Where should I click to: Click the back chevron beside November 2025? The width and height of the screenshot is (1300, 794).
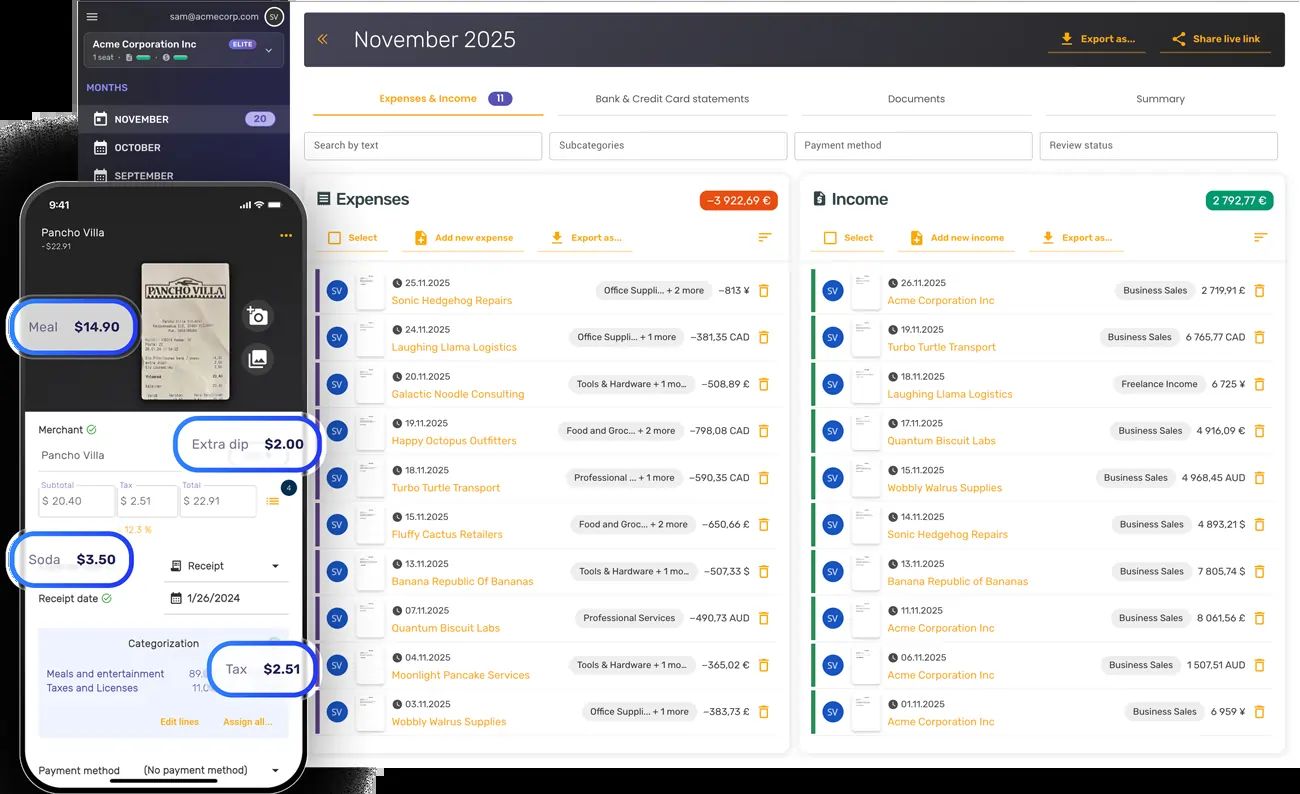click(321, 38)
